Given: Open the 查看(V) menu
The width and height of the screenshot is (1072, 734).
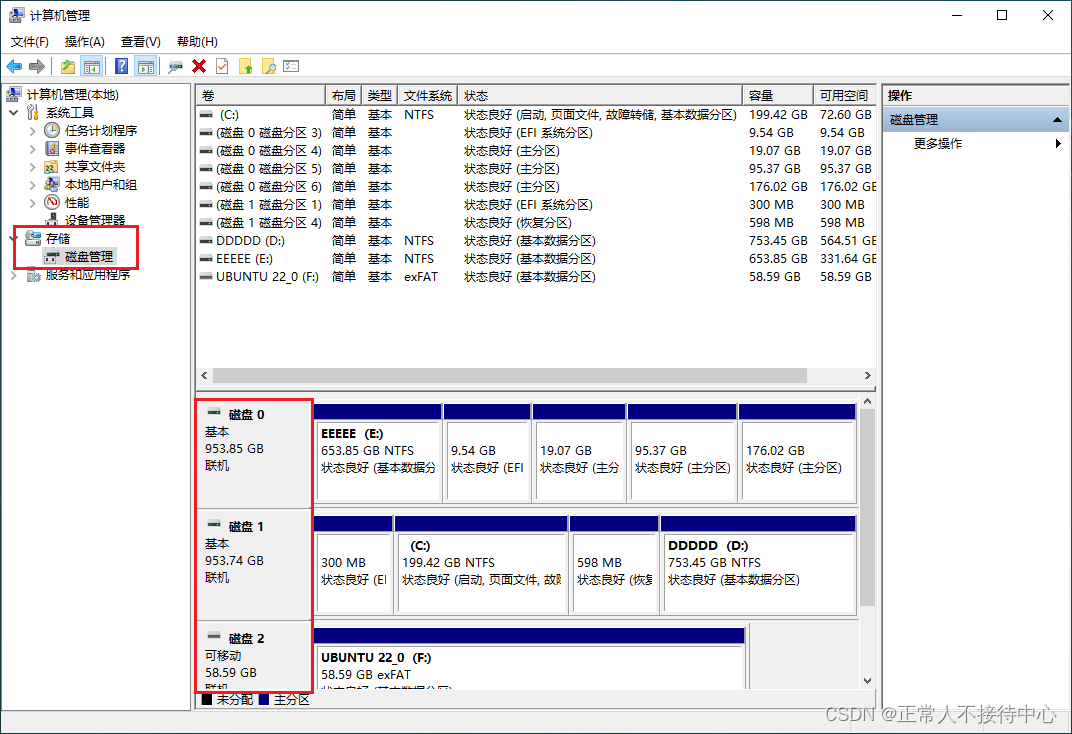Looking at the screenshot, I should coord(139,41).
